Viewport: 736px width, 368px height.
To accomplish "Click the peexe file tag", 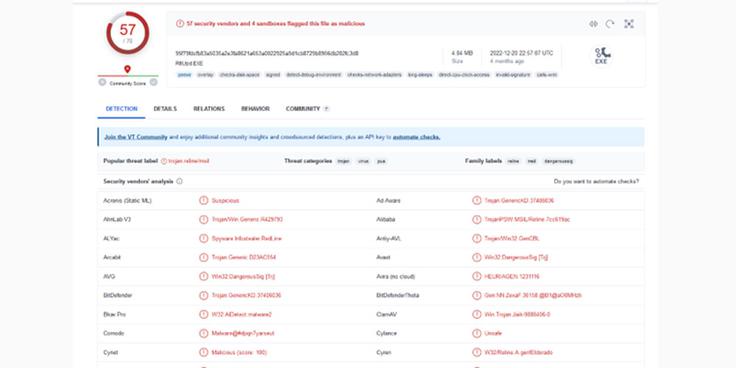I will [x=184, y=75].
